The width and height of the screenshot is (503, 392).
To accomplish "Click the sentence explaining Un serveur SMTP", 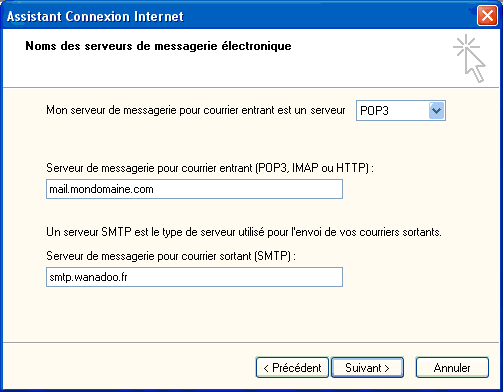I will click(244, 232).
